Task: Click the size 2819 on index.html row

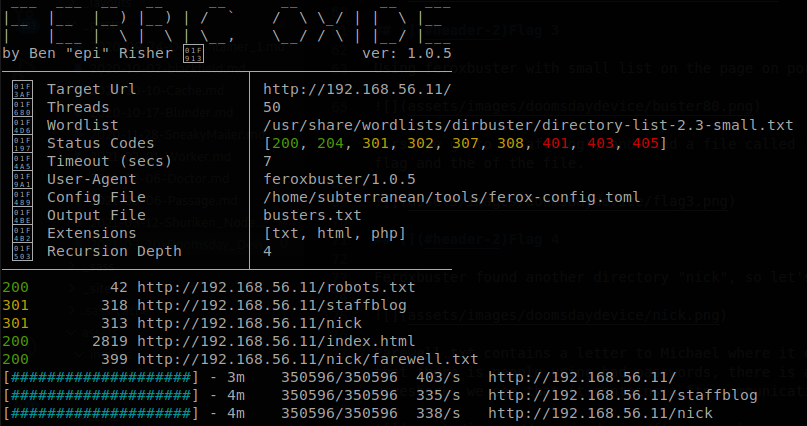Action: click(x=110, y=341)
